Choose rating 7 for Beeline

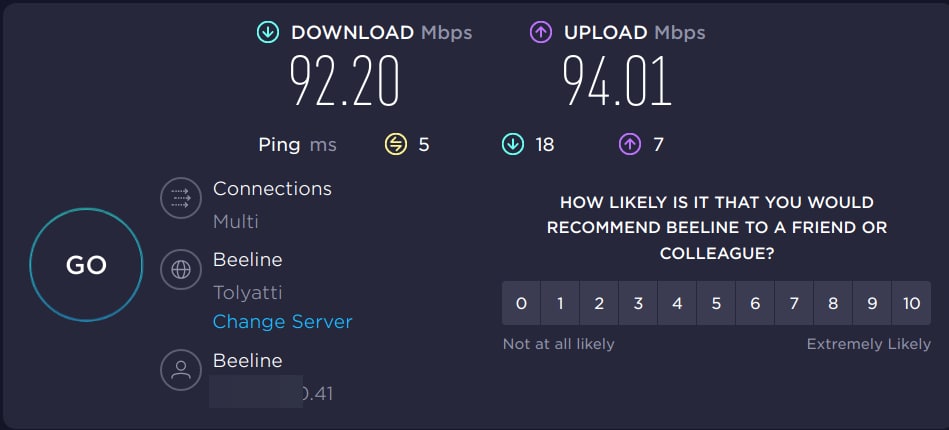point(794,304)
